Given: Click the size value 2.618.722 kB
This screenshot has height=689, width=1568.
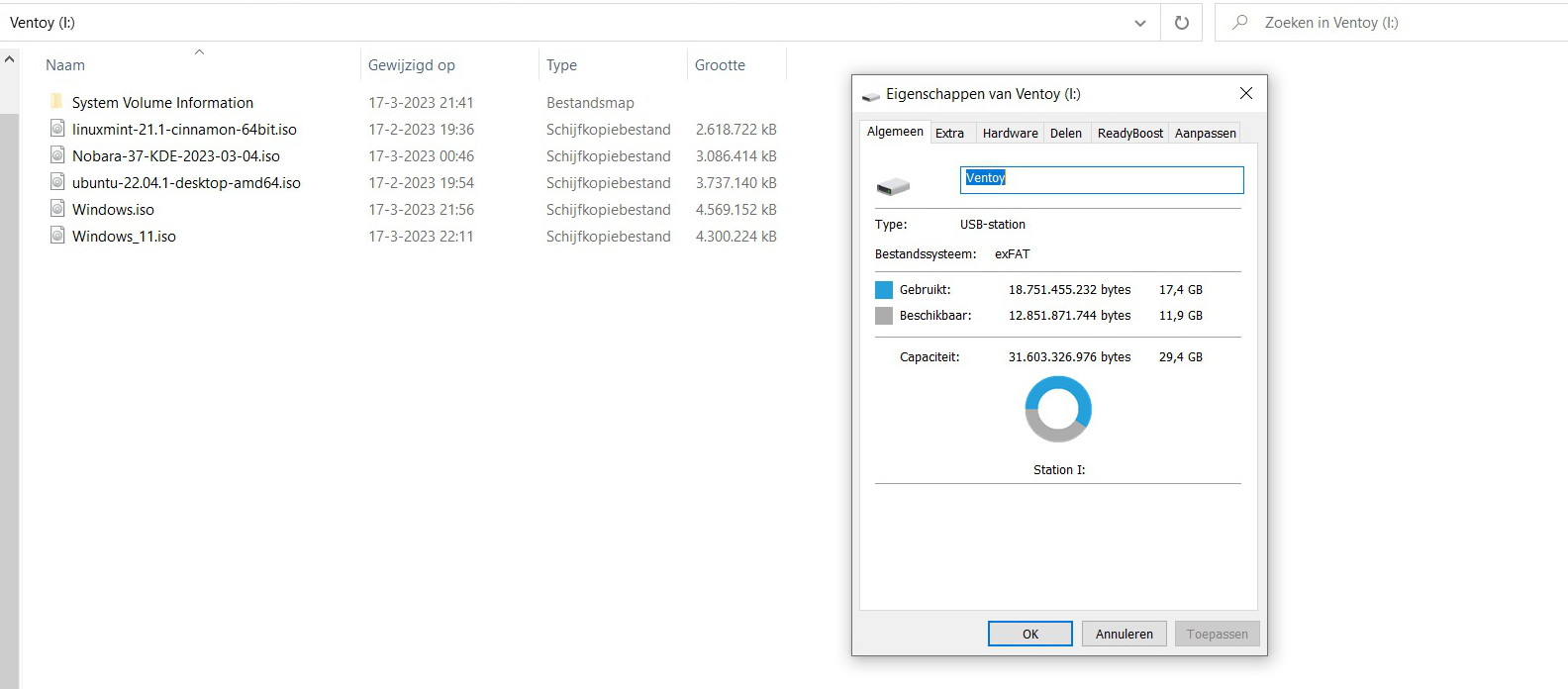Looking at the screenshot, I should click(x=736, y=129).
